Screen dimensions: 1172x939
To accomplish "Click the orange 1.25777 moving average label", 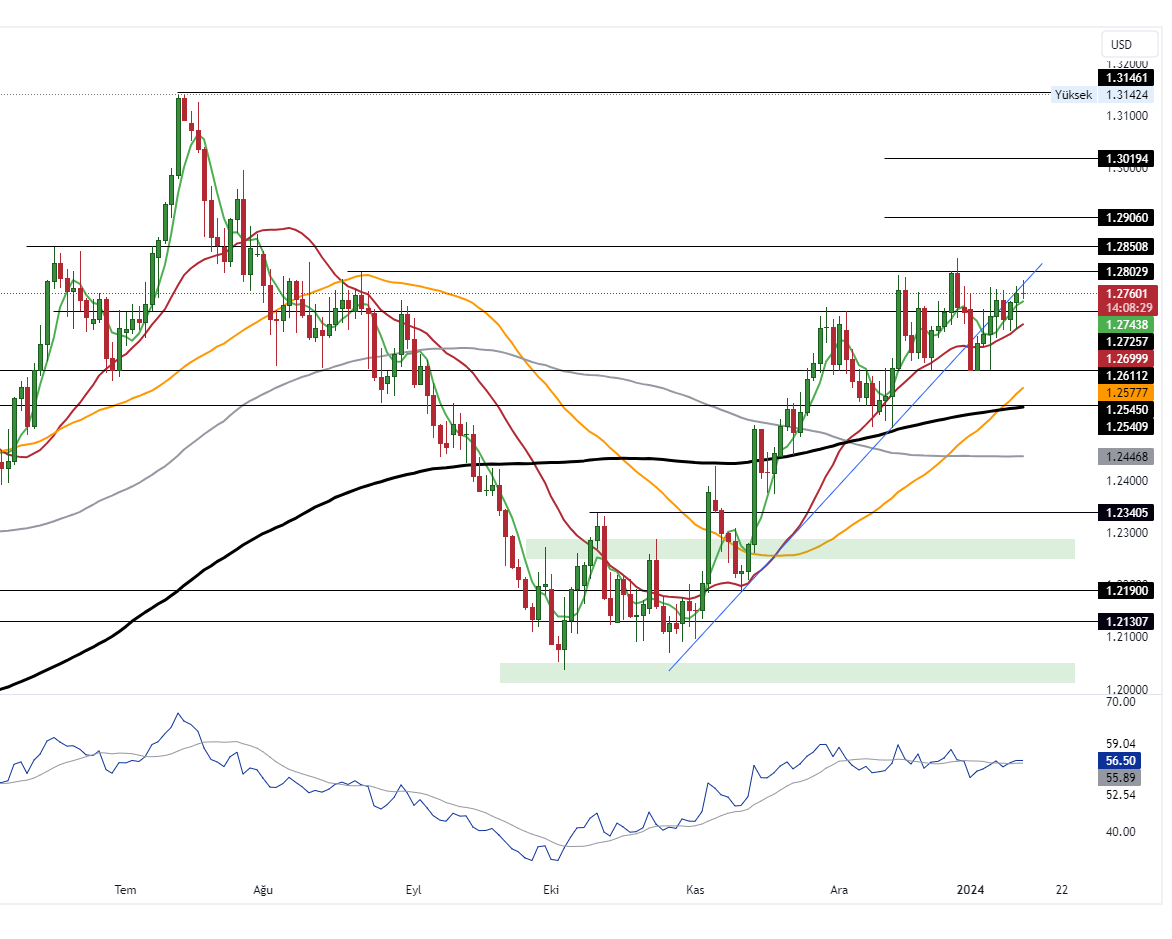I will [1126, 391].
